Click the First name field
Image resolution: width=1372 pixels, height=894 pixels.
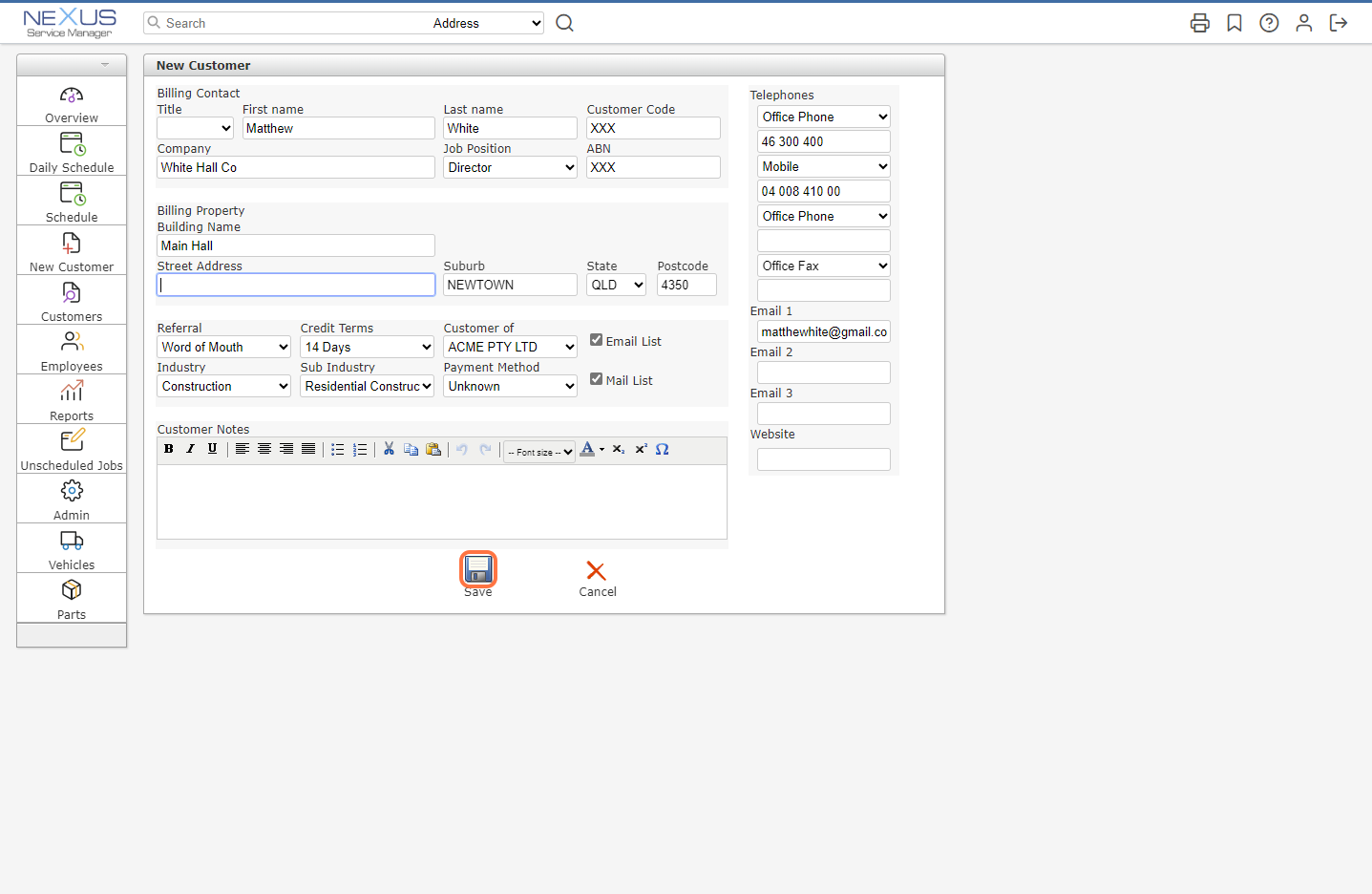point(338,128)
